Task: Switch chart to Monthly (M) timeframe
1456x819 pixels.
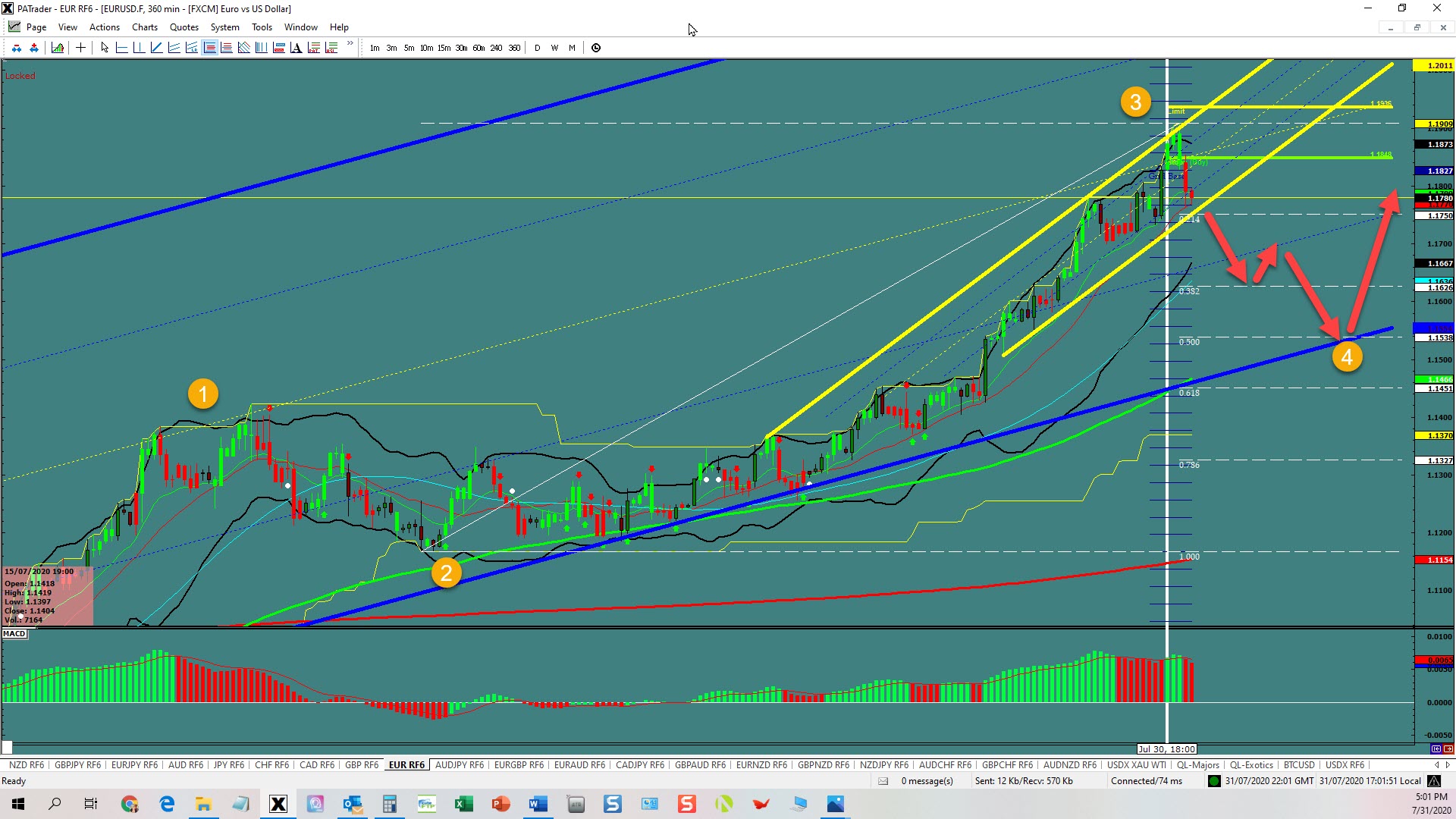Action: [x=573, y=48]
